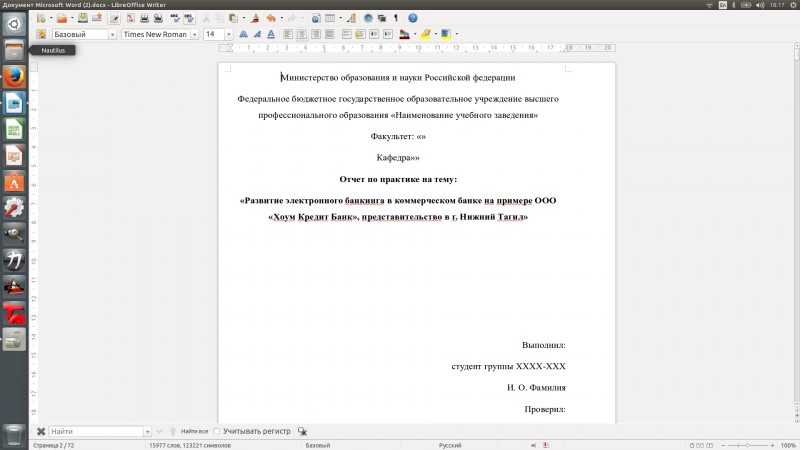Viewport: 800px width, 450px height.
Task: Expand the Undo history dropdown arrow
Action: click(x=282, y=18)
